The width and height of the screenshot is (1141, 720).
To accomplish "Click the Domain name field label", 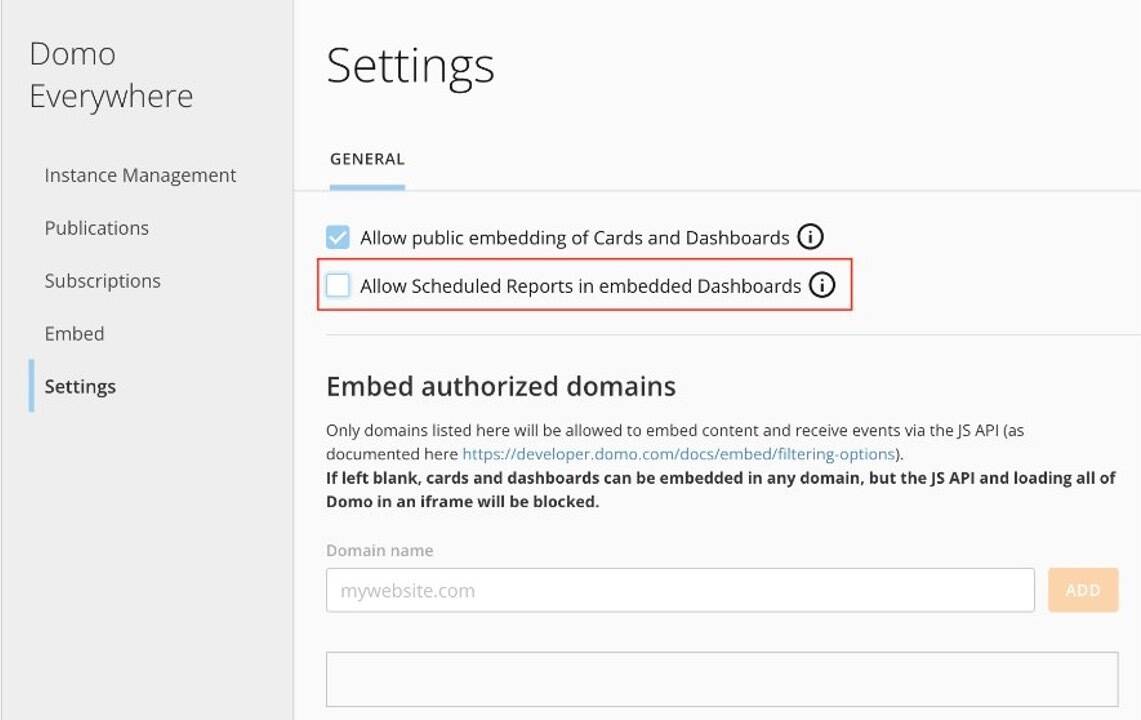I will 379,550.
